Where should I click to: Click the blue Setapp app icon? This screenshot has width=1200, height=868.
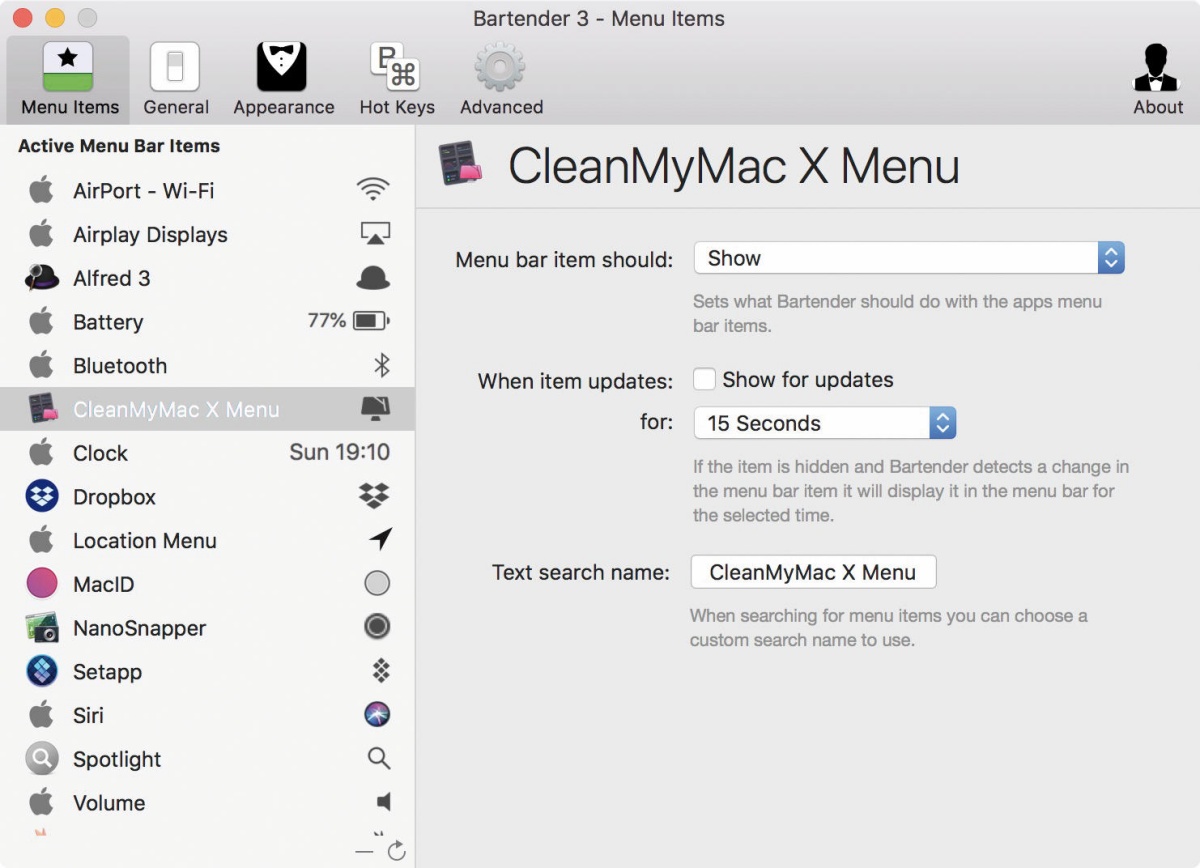point(42,671)
